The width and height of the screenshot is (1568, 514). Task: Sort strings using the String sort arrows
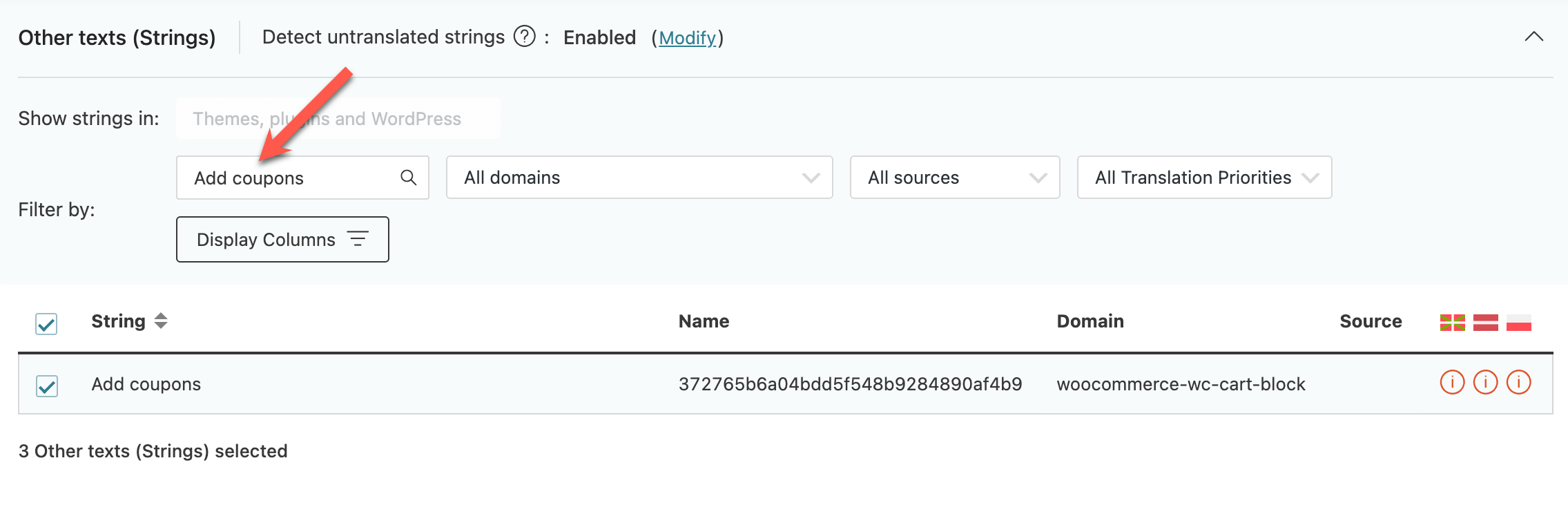tap(161, 321)
